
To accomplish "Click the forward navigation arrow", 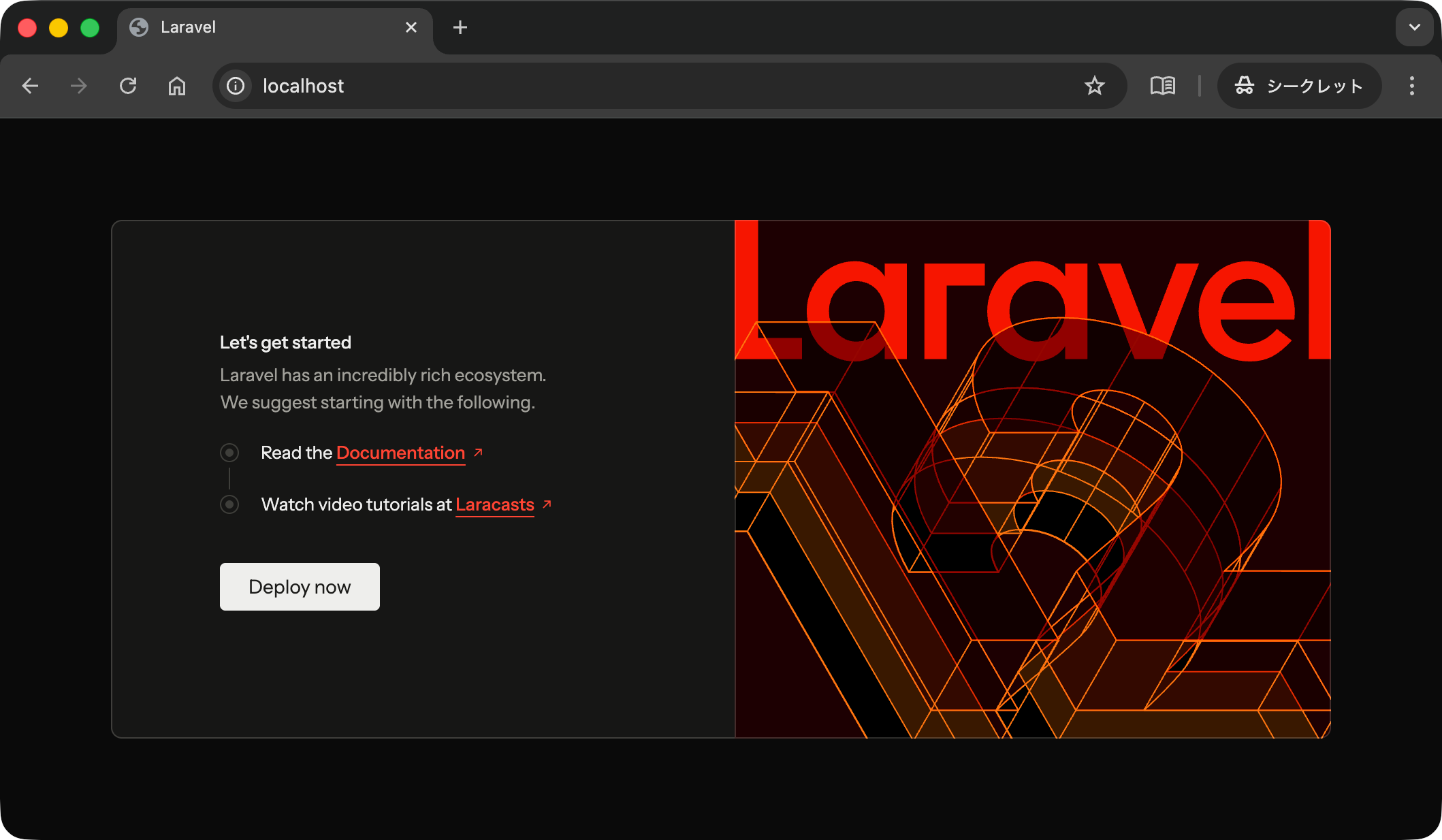I will pos(79,86).
